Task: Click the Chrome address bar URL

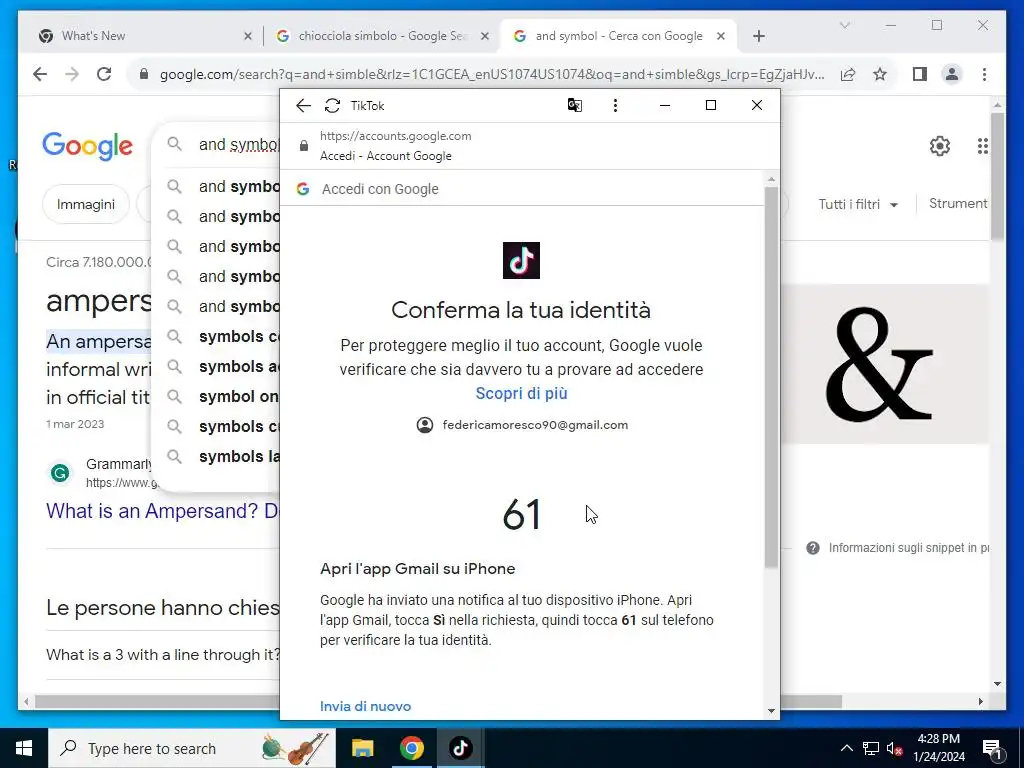Action: pos(491,74)
